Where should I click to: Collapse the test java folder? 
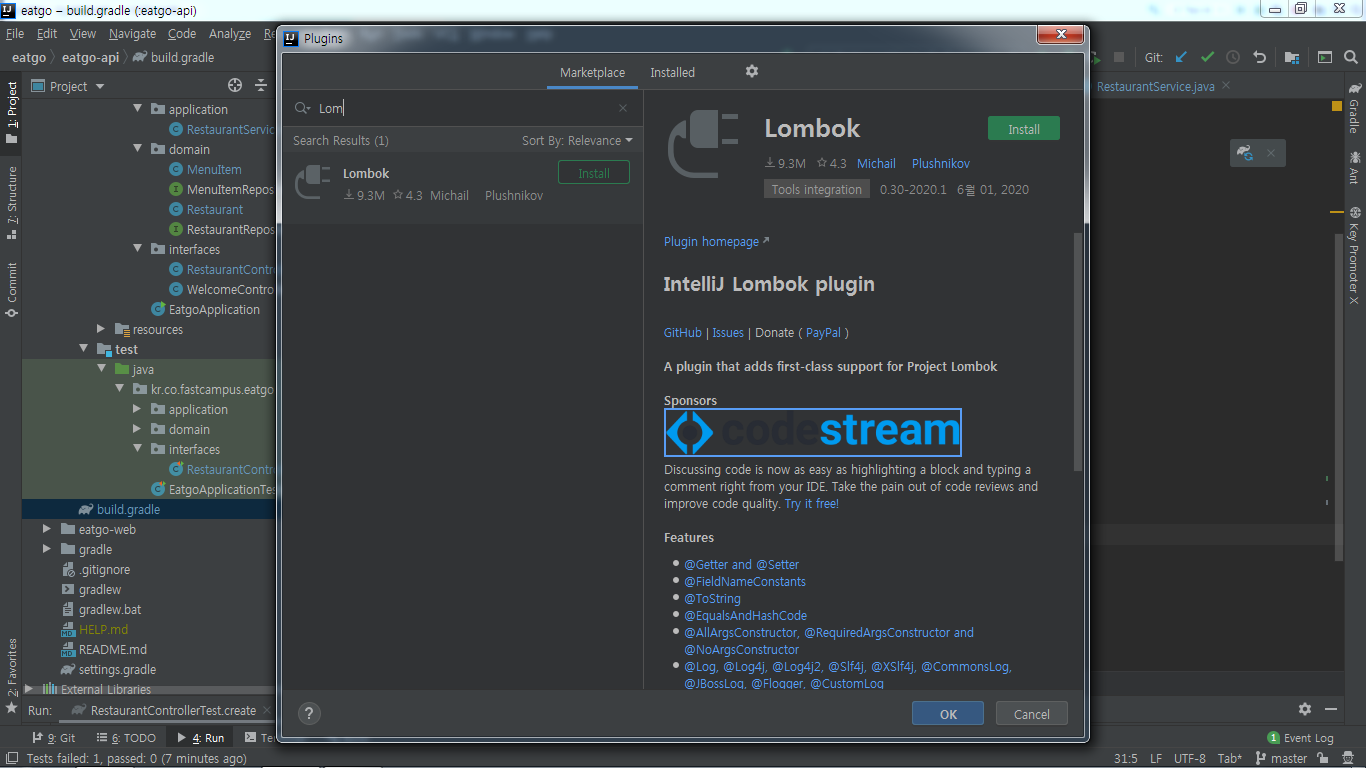click(x=102, y=369)
